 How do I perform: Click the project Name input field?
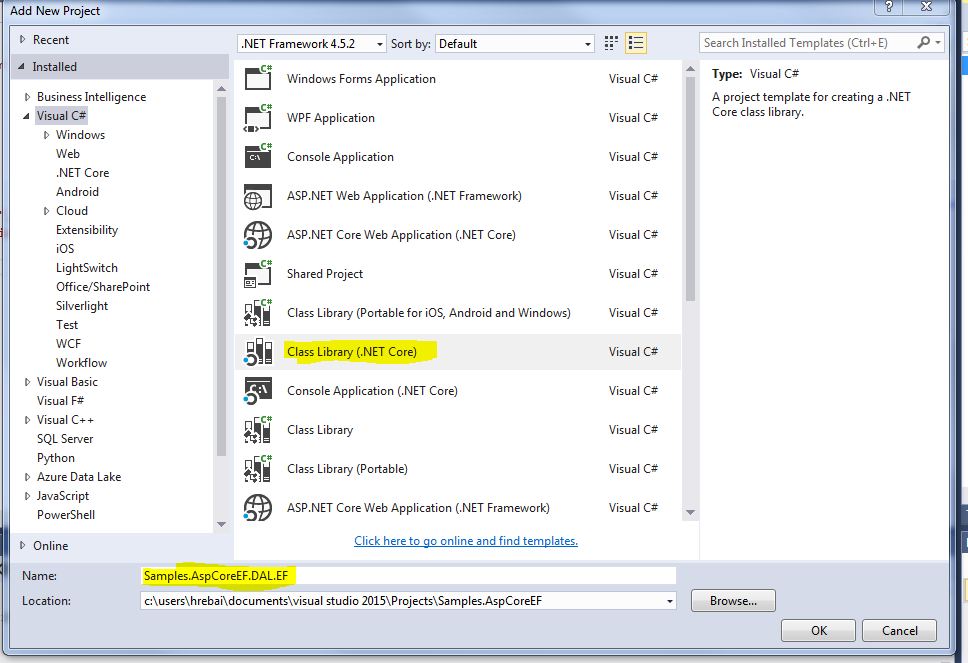(408, 575)
